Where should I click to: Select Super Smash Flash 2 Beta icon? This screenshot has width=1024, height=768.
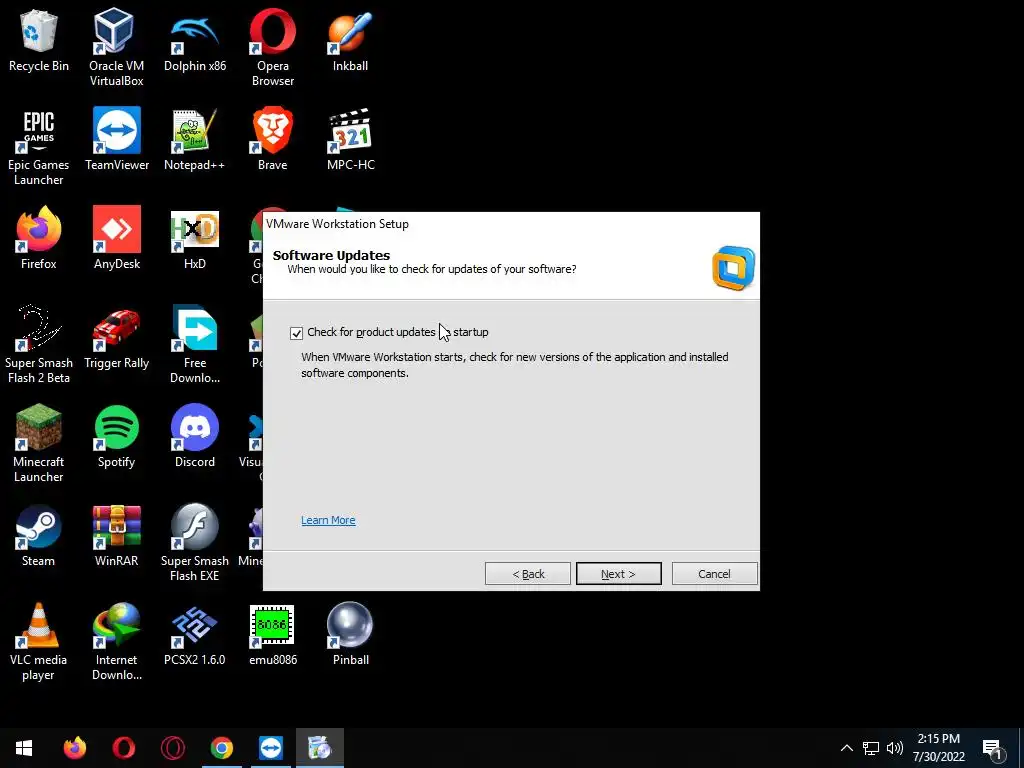pyautogui.click(x=39, y=345)
